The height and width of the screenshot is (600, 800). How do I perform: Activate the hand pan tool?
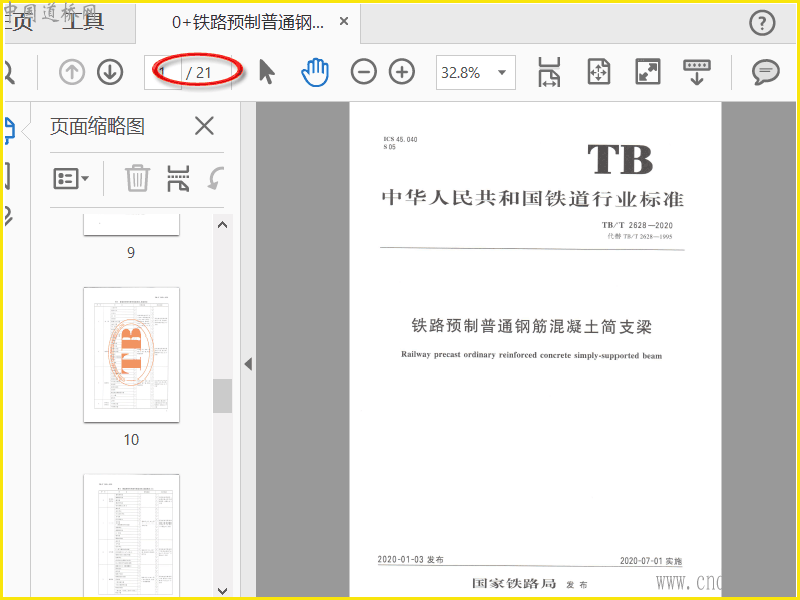click(315, 72)
